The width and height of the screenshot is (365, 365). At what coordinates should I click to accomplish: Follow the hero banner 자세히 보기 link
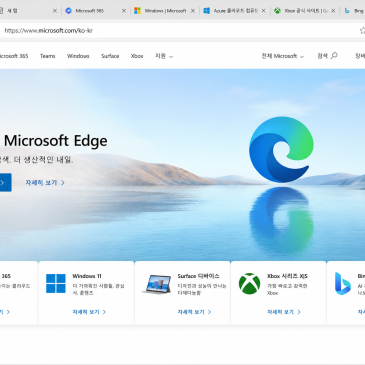click(45, 183)
